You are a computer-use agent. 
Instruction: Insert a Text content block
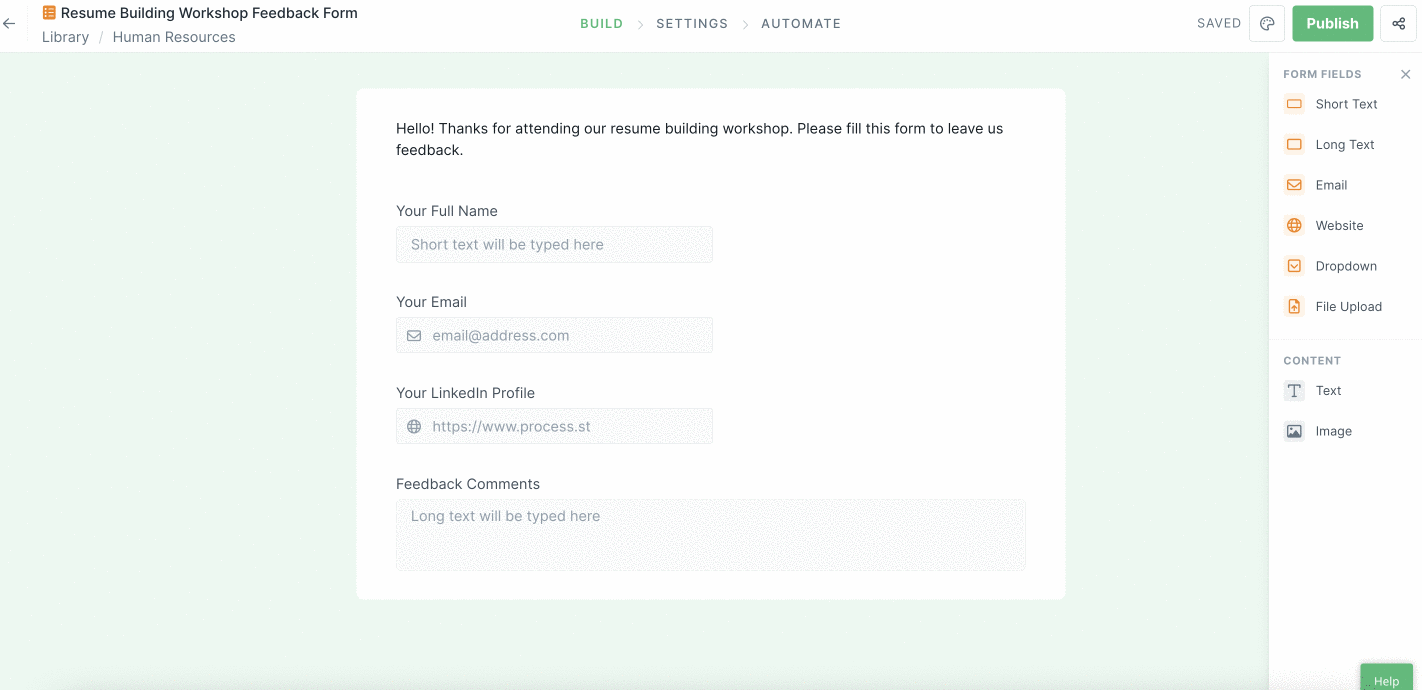1294,391
